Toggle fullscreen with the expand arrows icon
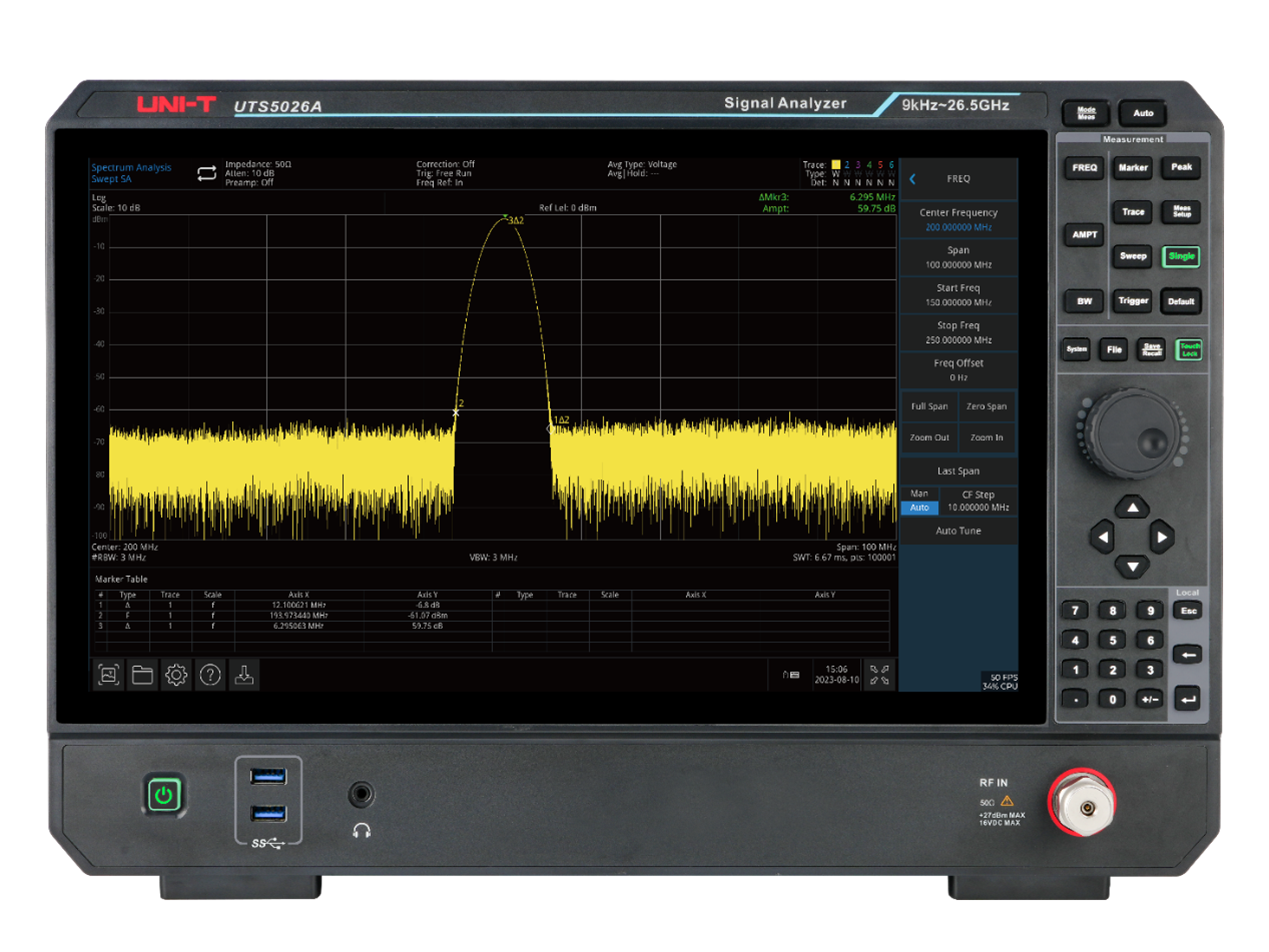The image size is (1269, 952). (880, 675)
